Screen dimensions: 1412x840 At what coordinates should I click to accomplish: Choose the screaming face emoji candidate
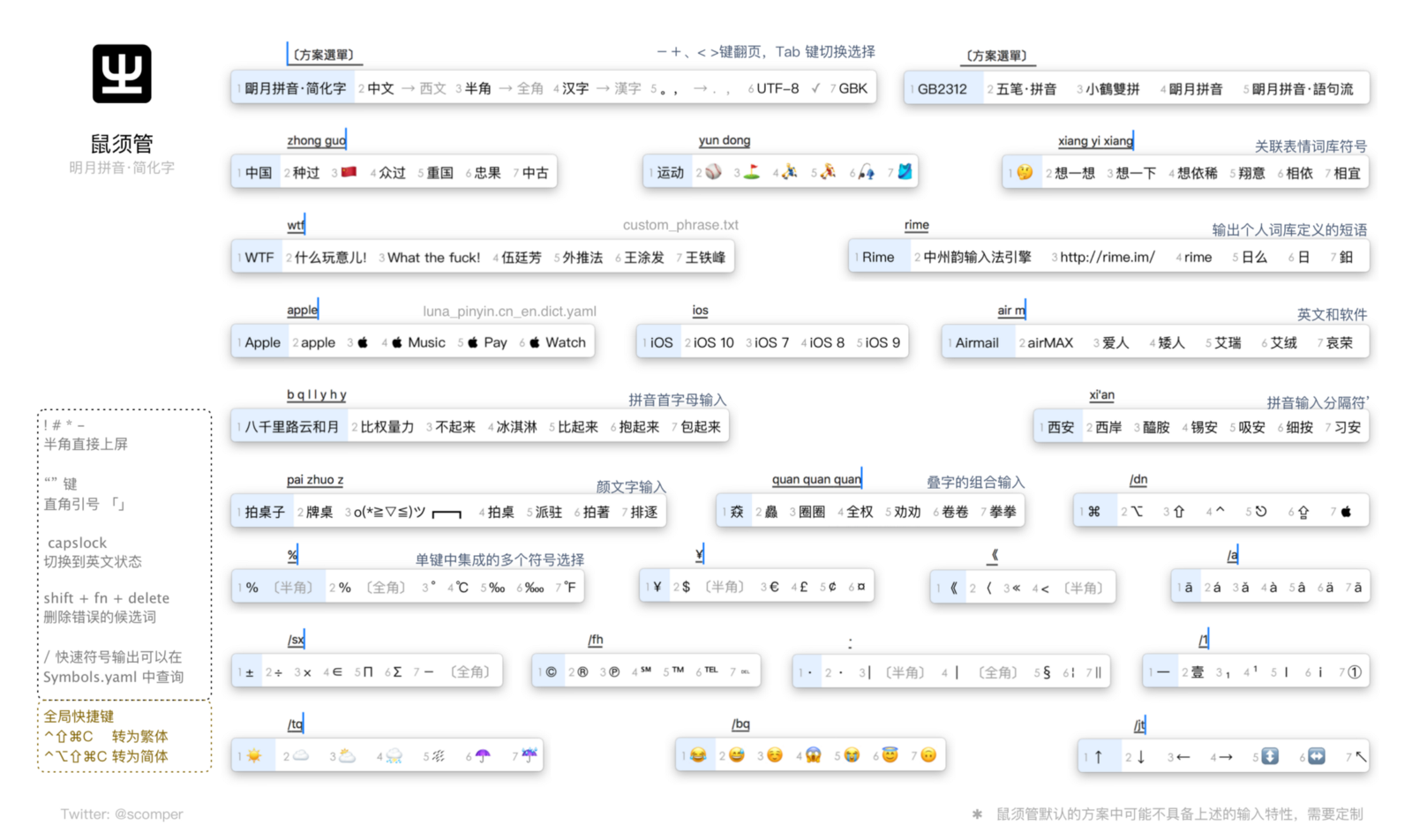[x=813, y=755]
